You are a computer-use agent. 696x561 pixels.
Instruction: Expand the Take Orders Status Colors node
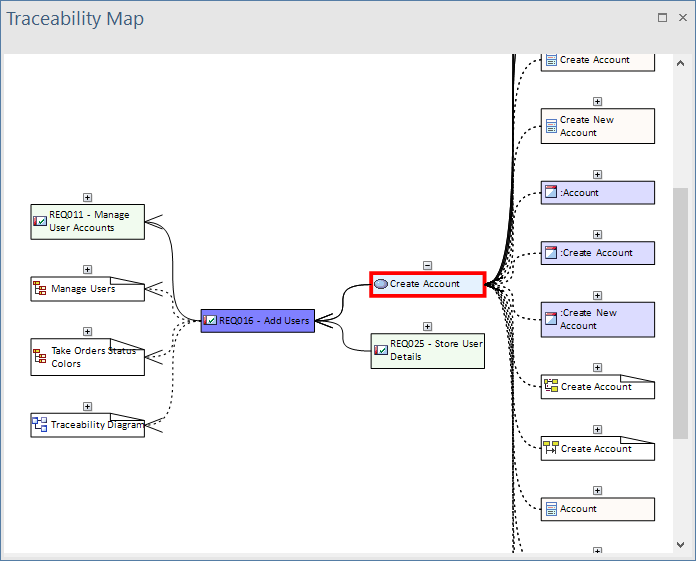pyautogui.click(x=87, y=332)
